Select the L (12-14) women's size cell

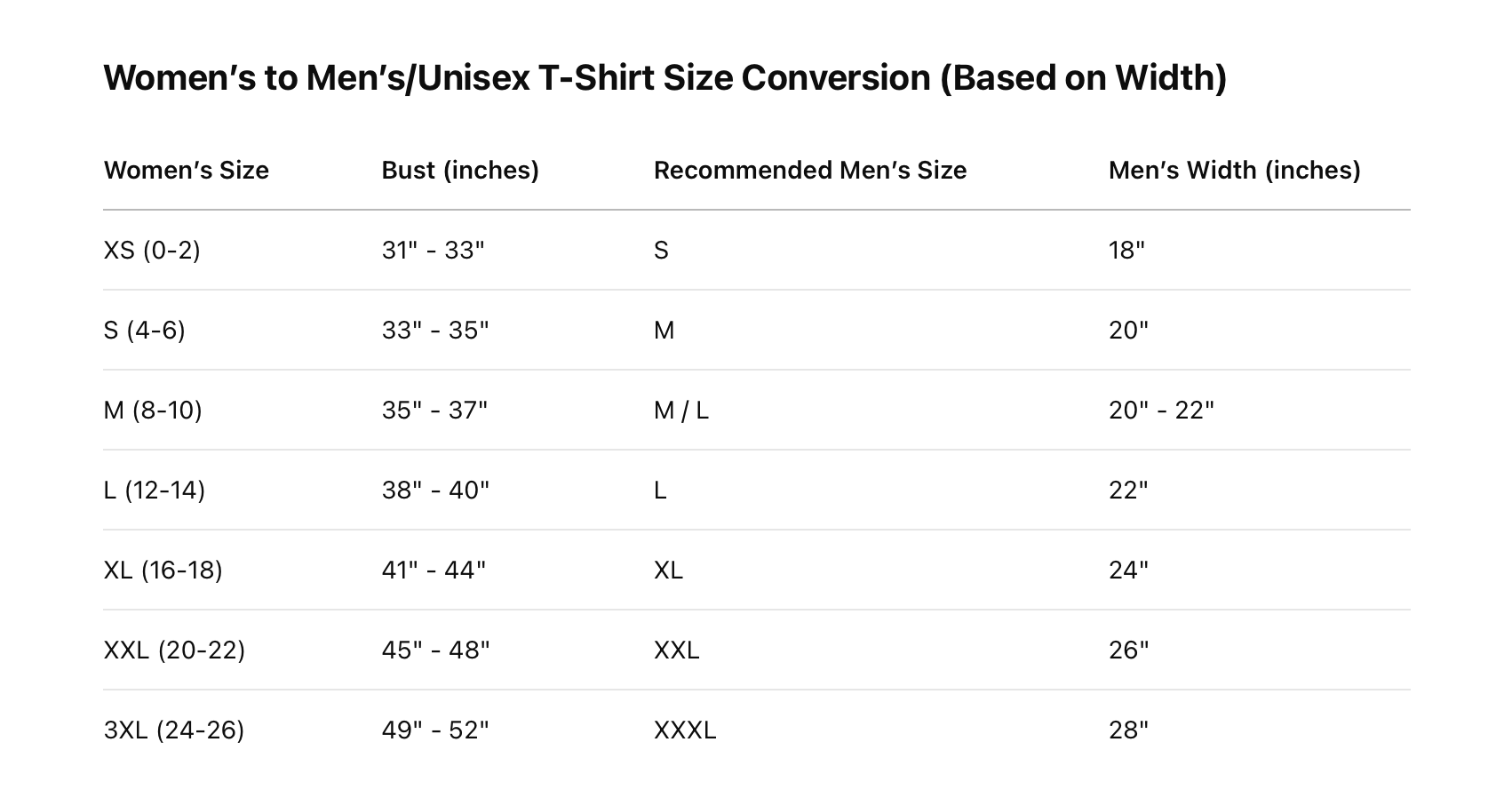pos(155,491)
